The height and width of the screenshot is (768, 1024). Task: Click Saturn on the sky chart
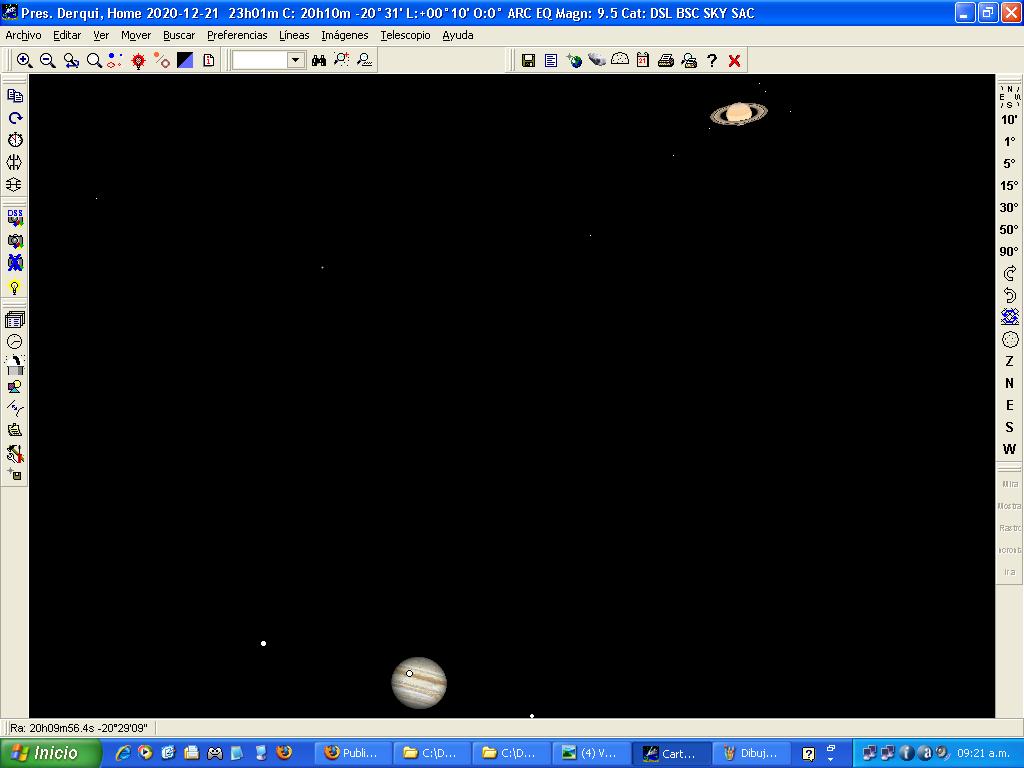click(739, 114)
